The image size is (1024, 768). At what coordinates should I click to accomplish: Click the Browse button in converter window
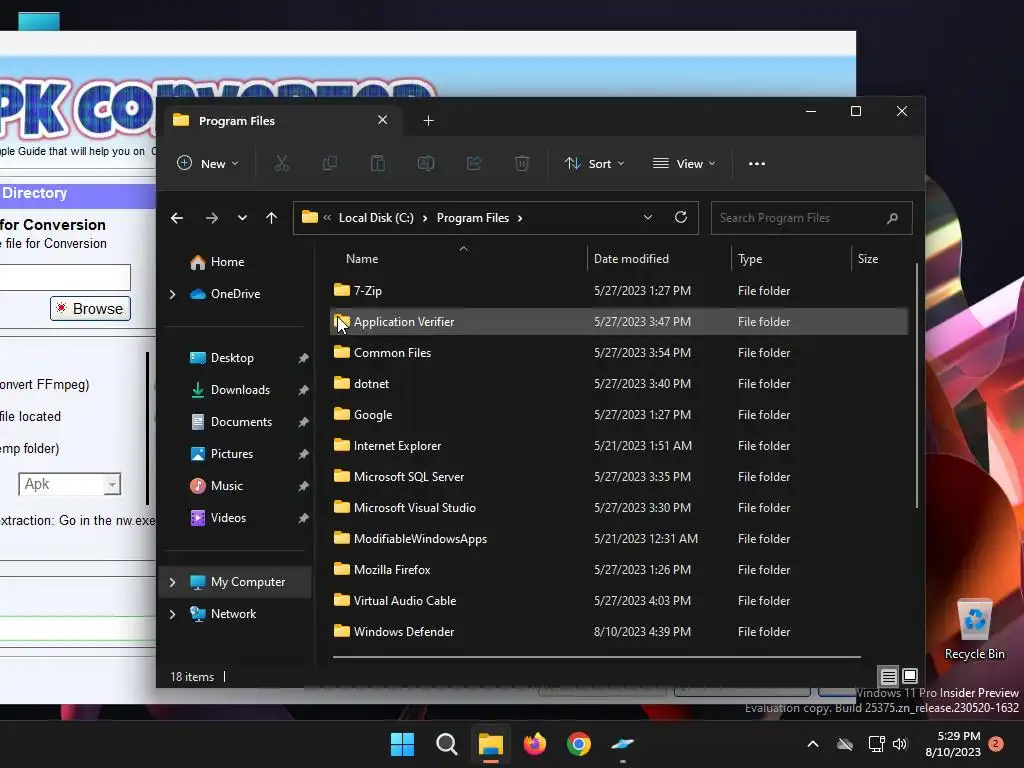pyautogui.click(x=90, y=308)
